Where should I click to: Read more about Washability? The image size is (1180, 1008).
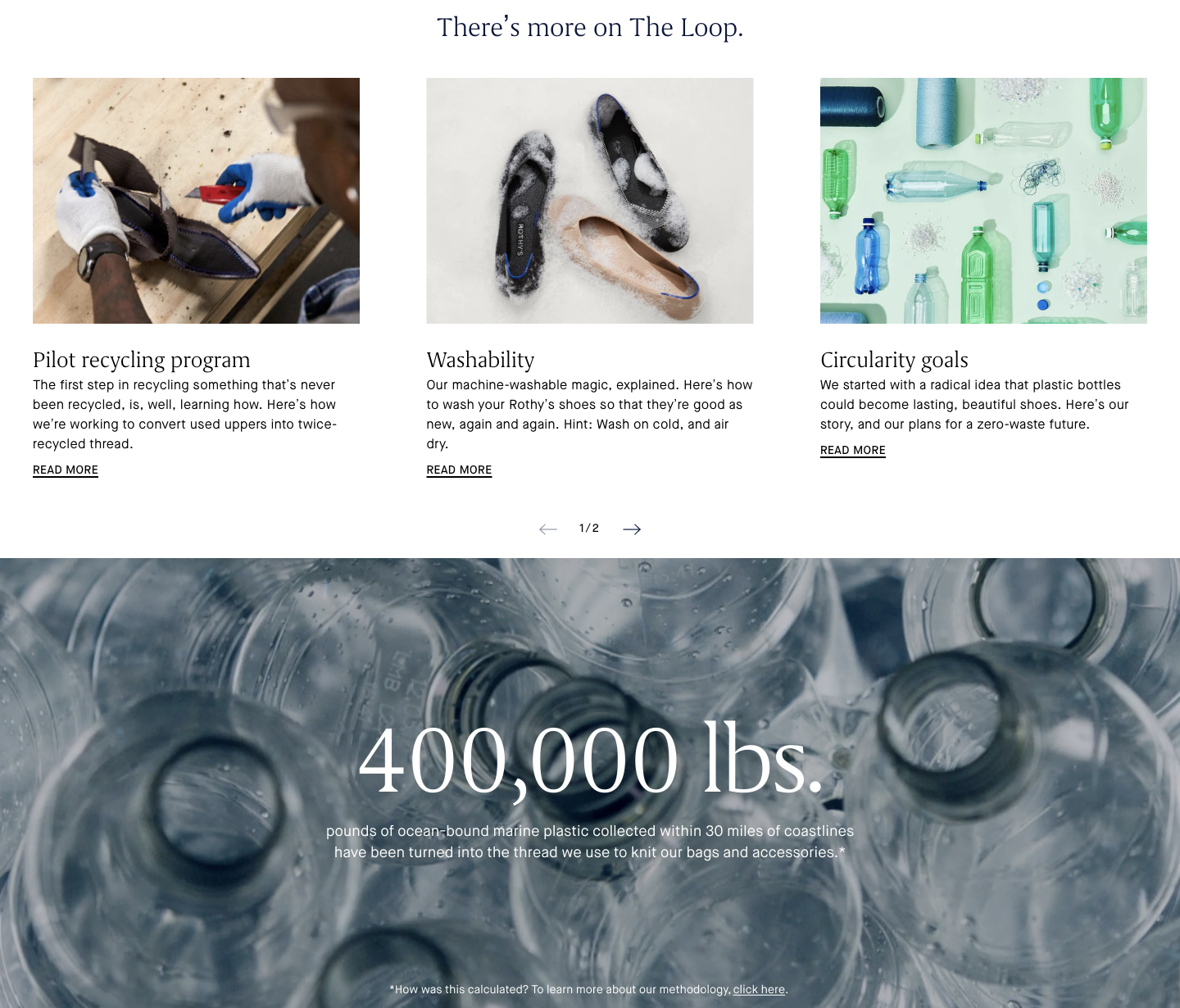pos(459,470)
